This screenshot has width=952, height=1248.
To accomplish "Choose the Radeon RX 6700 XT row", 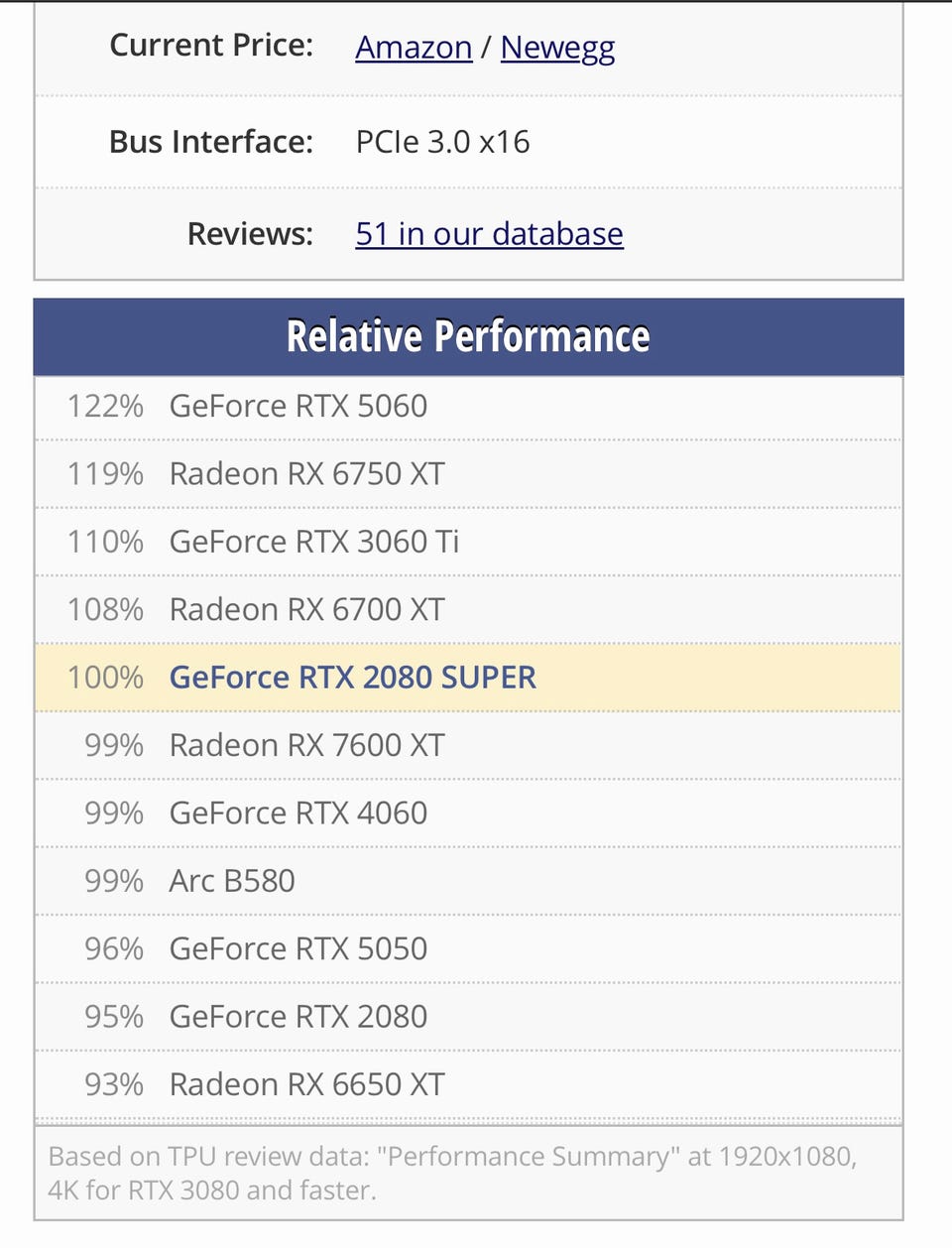I will [468, 609].
